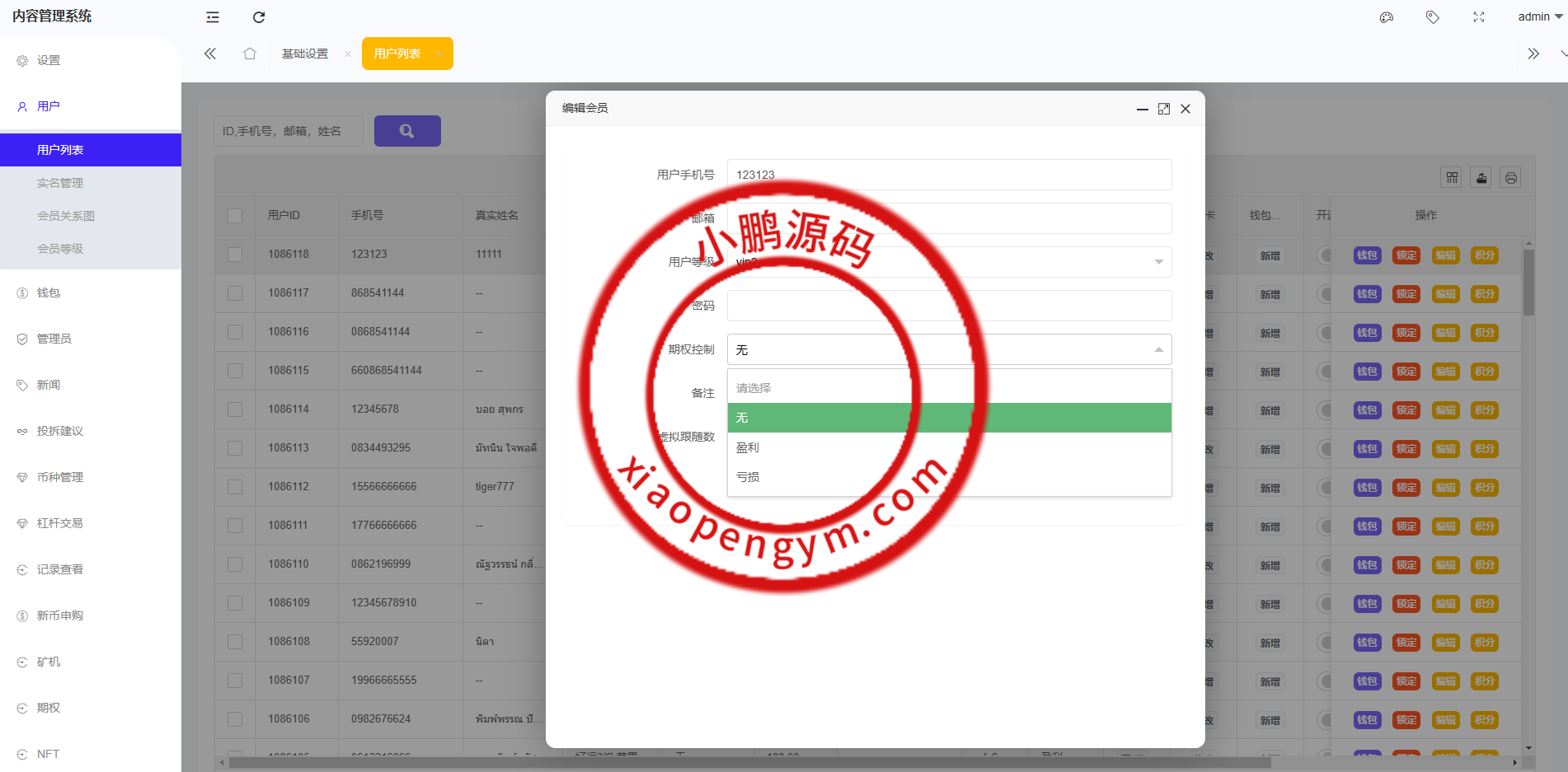Choose 盈利 from the dropdown list
Screen dimensions: 1568x772
pyautogui.click(x=948, y=447)
